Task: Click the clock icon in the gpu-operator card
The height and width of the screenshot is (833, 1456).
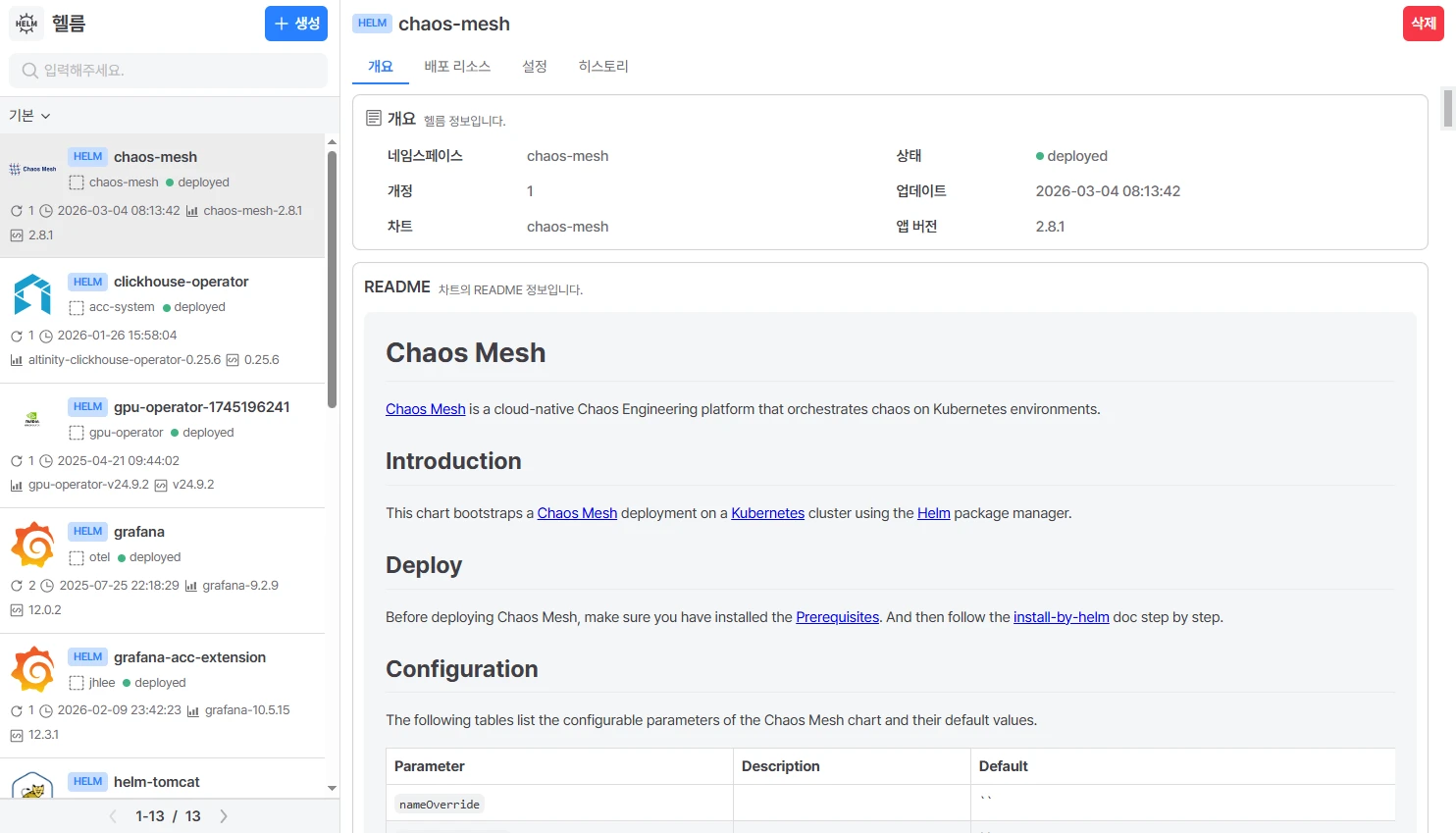Action: pyautogui.click(x=46, y=461)
